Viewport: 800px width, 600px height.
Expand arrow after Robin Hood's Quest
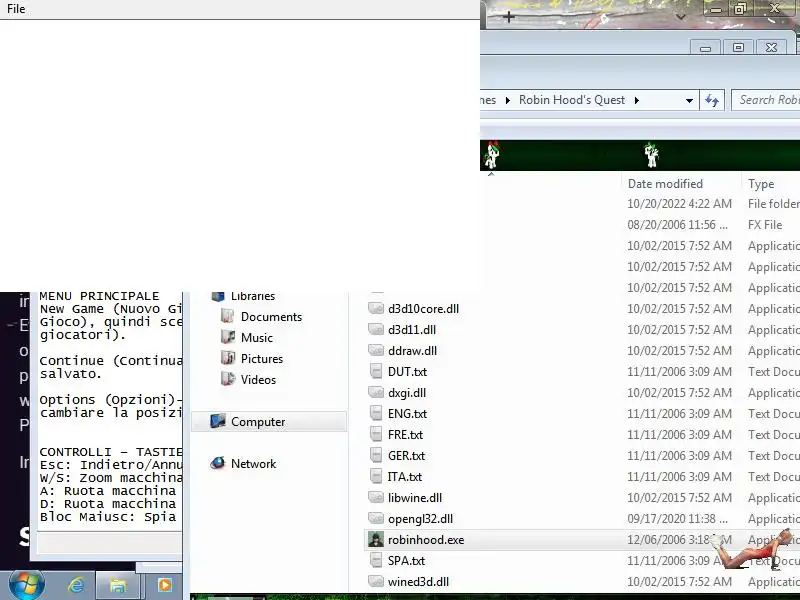(637, 101)
